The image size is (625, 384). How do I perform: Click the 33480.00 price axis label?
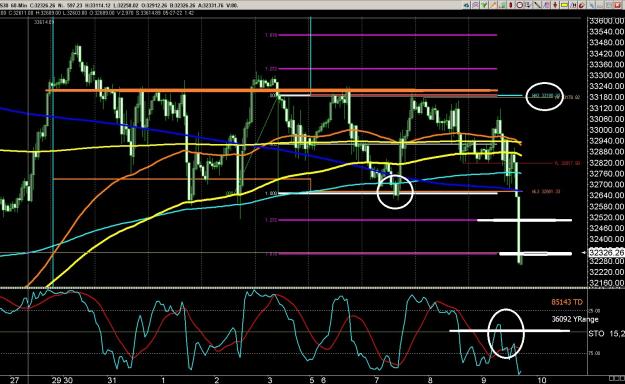click(x=606, y=43)
